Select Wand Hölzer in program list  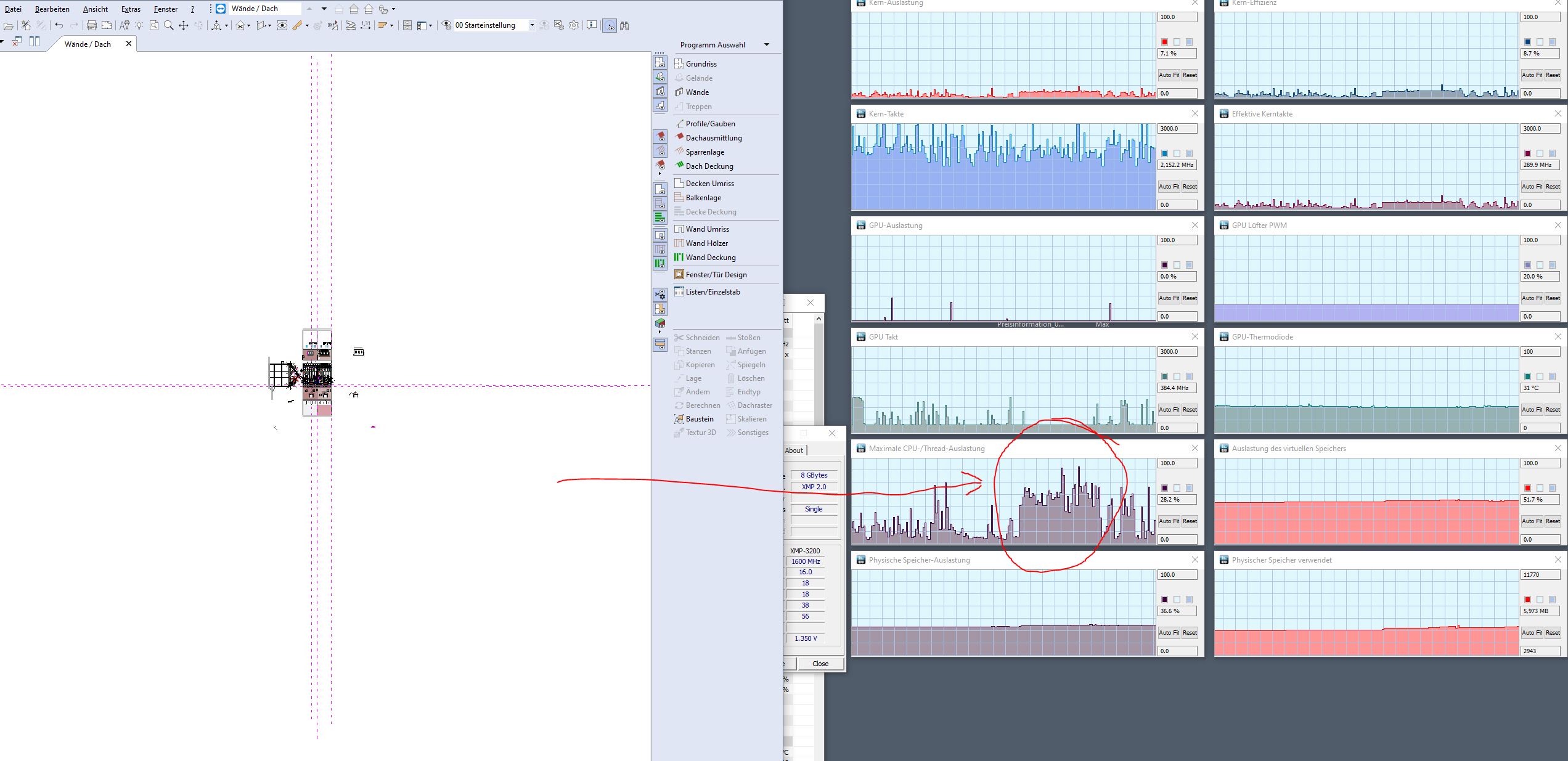[706, 243]
